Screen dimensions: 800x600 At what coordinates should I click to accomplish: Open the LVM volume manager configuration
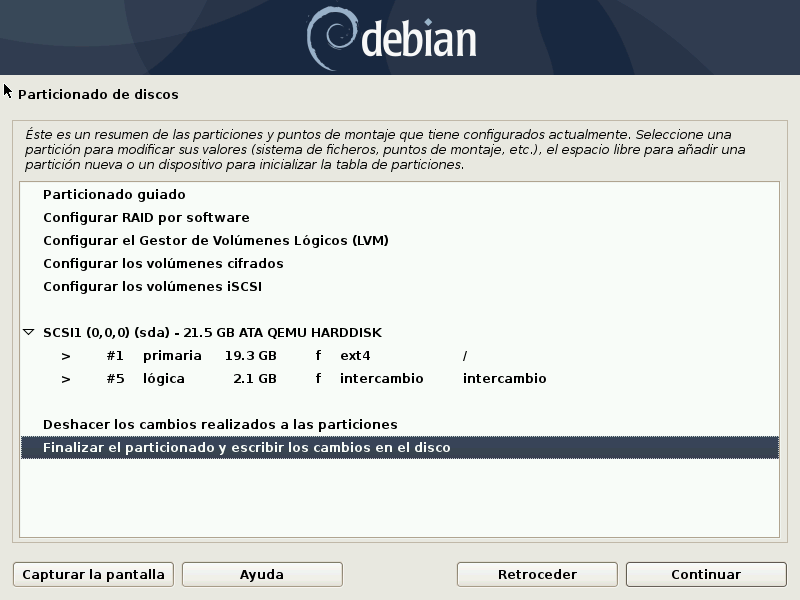[215, 241]
